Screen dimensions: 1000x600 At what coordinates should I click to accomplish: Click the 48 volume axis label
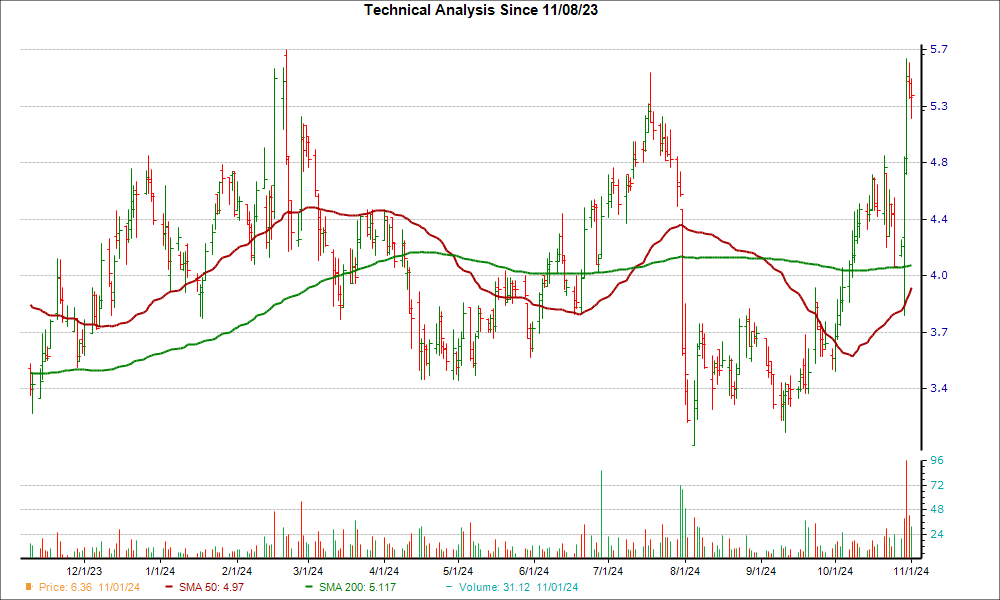click(x=937, y=509)
